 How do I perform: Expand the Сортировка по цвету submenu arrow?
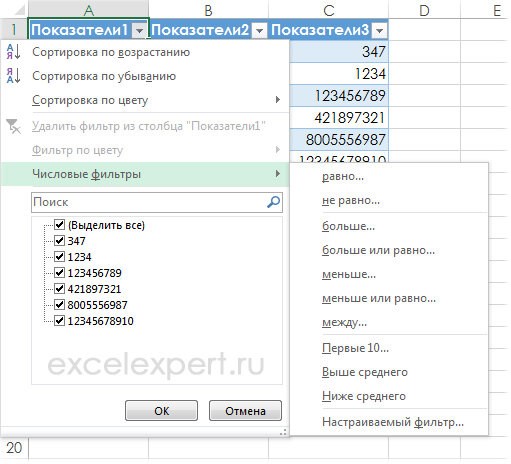click(x=277, y=100)
